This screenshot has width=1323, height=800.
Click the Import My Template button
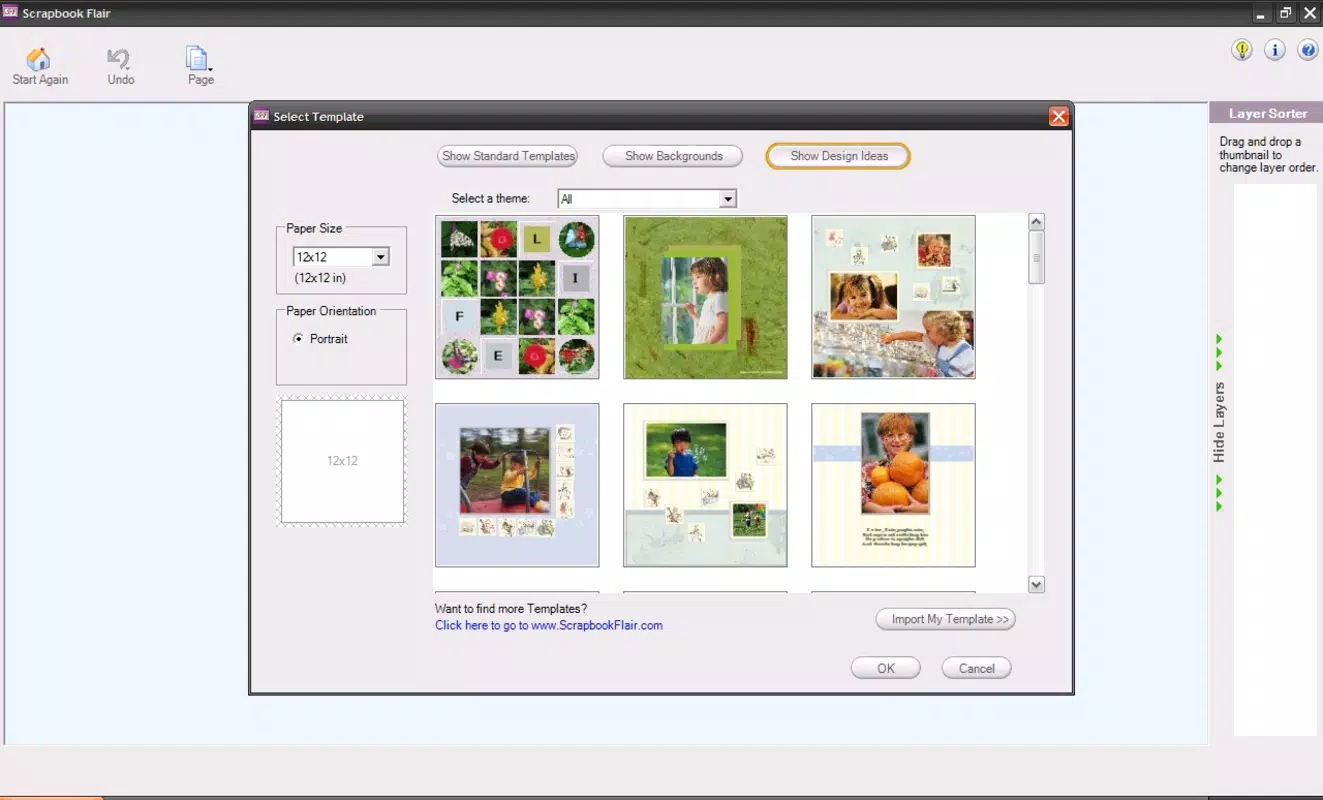(946, 619)
